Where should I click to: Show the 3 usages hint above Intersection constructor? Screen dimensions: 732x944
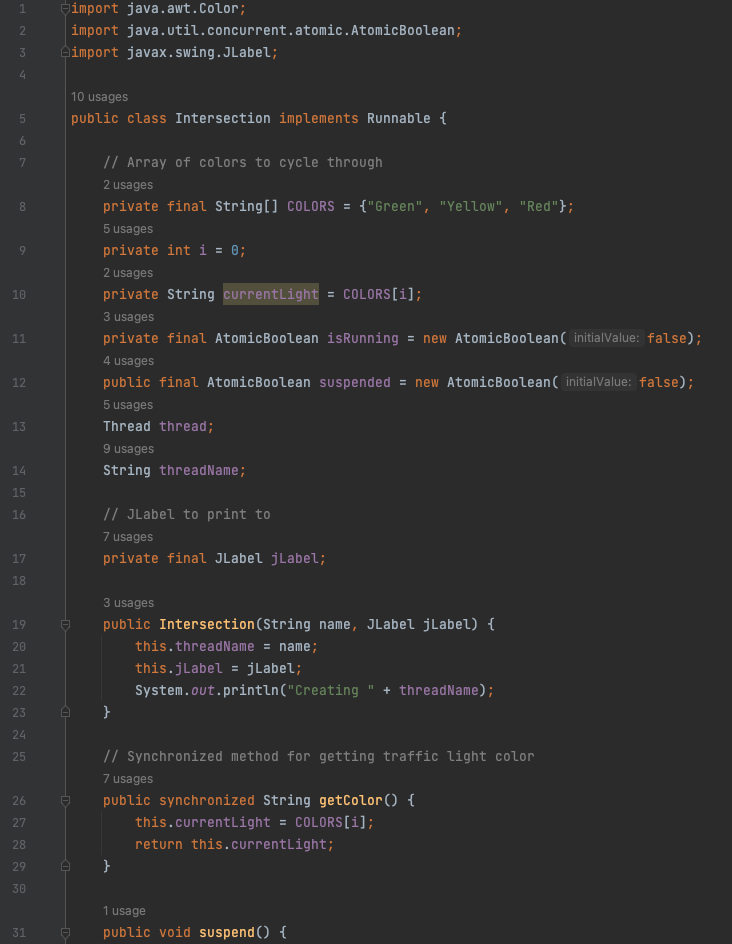coord(128,603)
